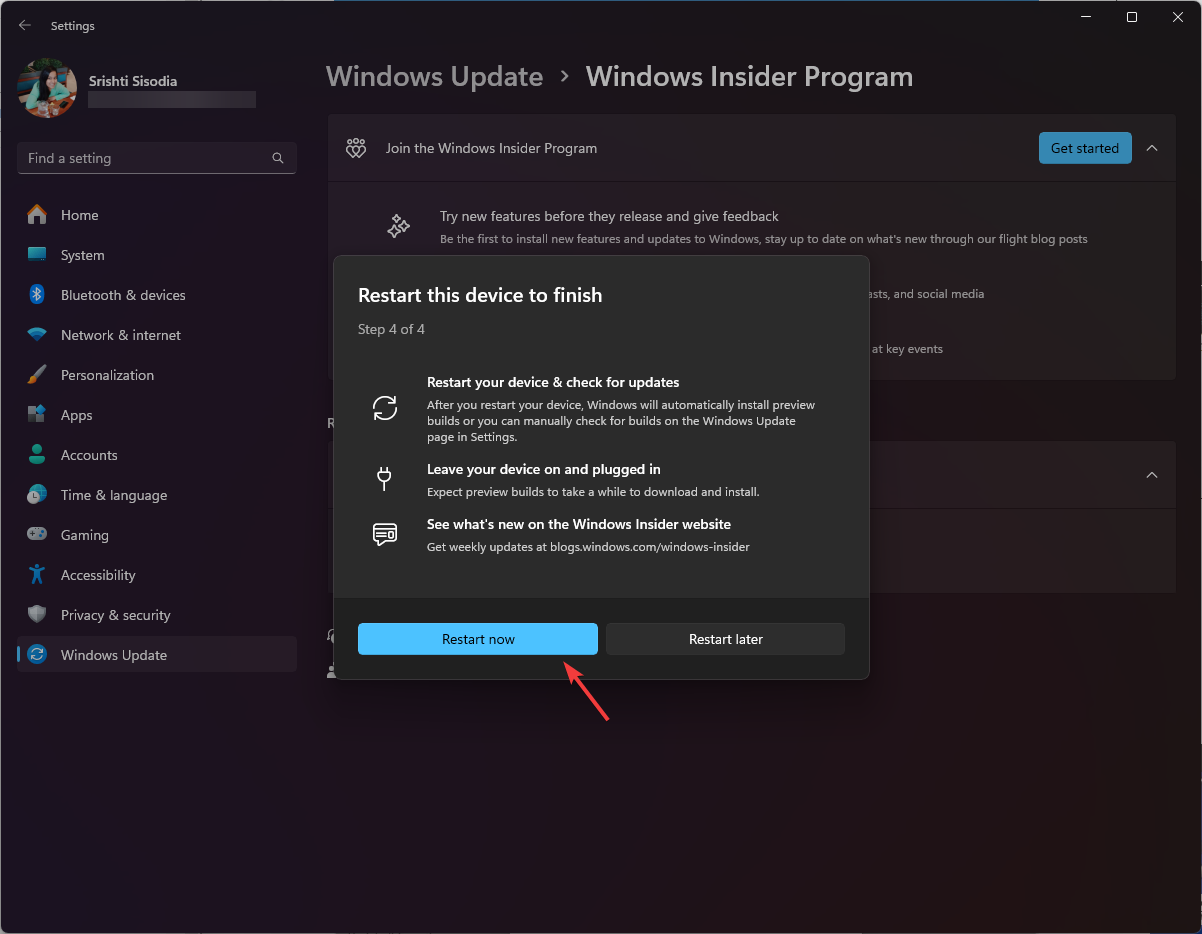Collapse the section chevron on the right
1202x934 pixels.
[x=1152, y=475]
